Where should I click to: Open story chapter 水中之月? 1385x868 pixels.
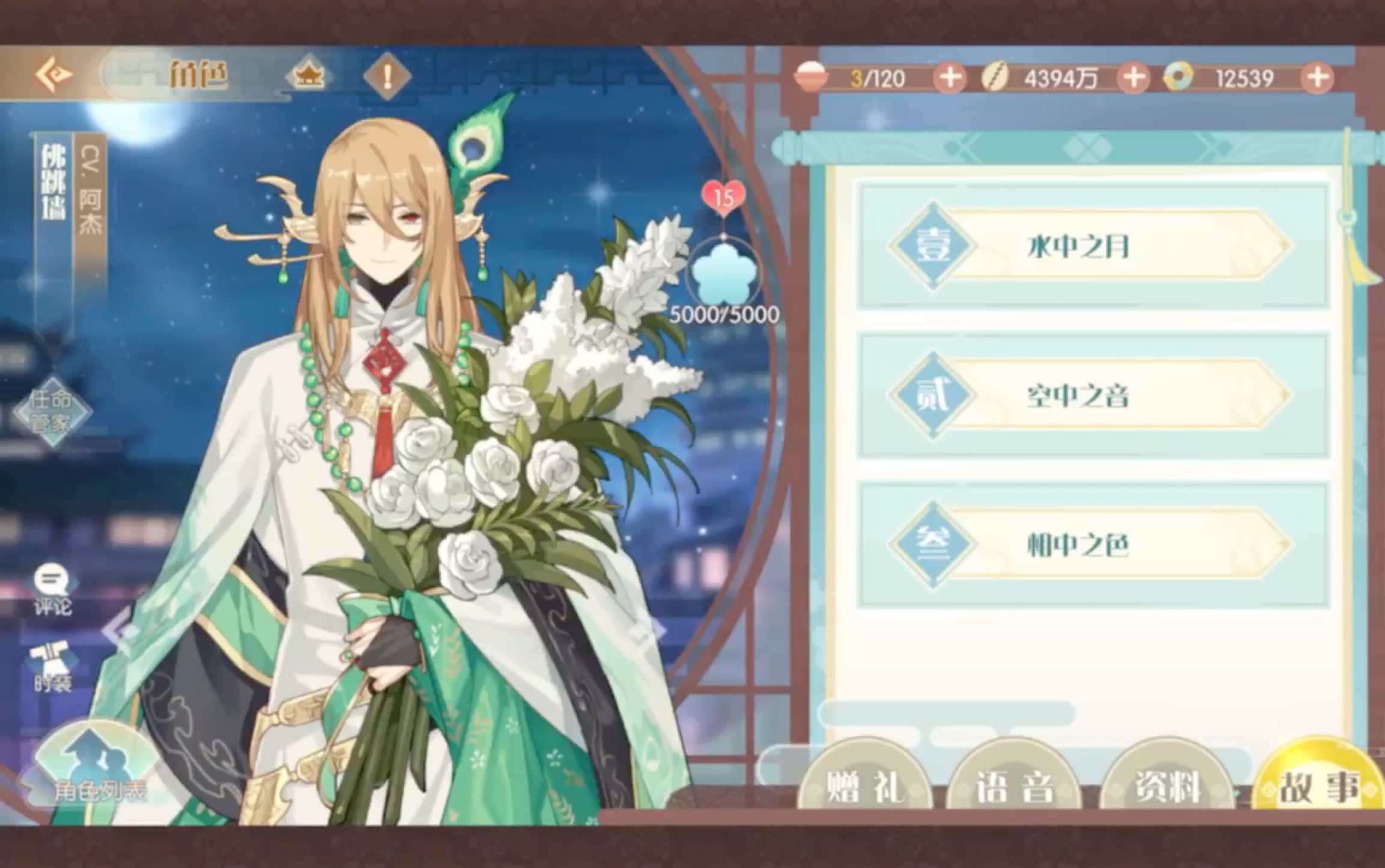point(1092,247)
